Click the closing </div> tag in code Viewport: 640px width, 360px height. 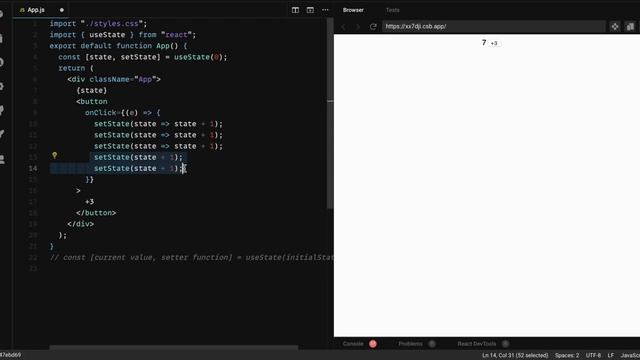point(80,224)
